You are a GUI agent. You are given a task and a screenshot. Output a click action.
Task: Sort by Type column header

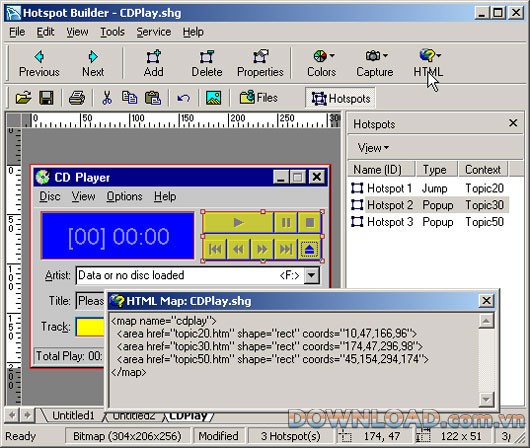tap(436, 169)
